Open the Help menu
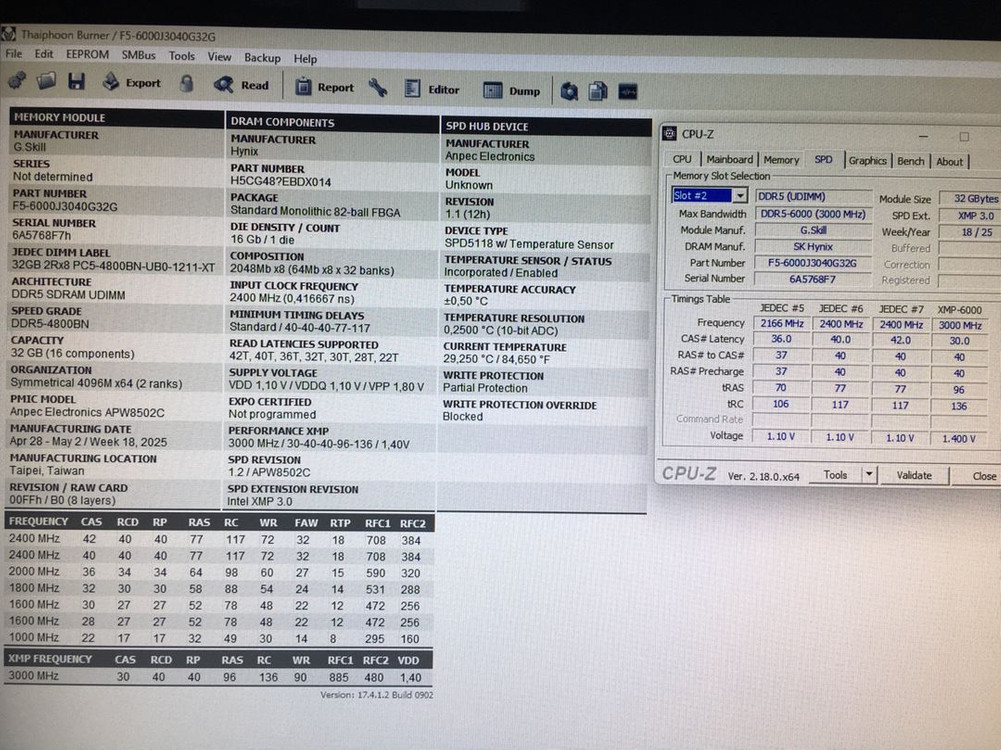Image resolution: width=1001 pixels, height=750 pixels. [x=305, y=59]
